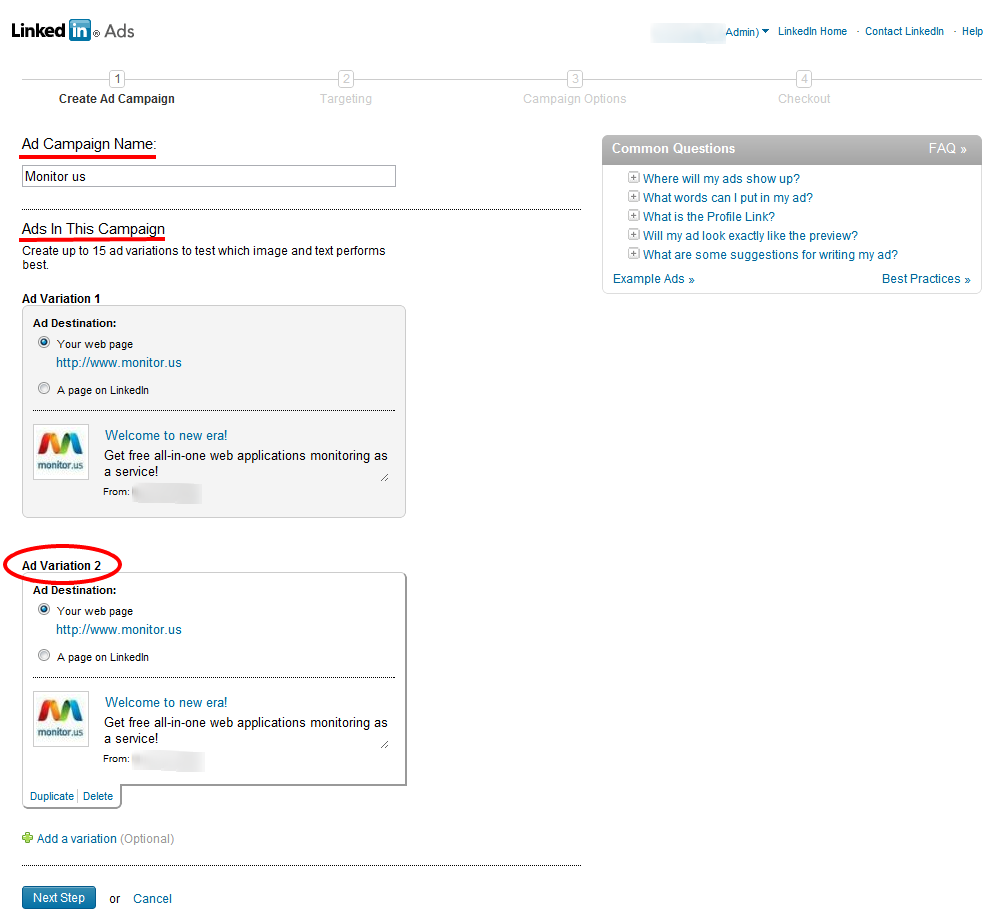Delete Ad Variation 2

point(98,796)
